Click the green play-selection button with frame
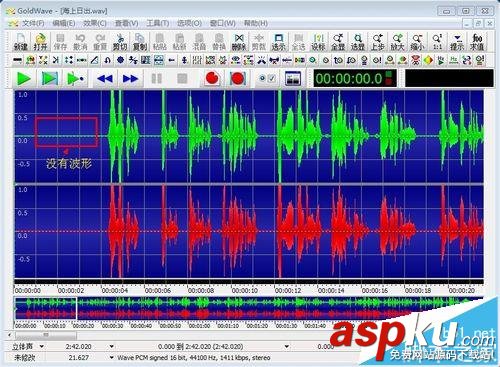Viewport: 500px width, 367px height. [50, 79]
